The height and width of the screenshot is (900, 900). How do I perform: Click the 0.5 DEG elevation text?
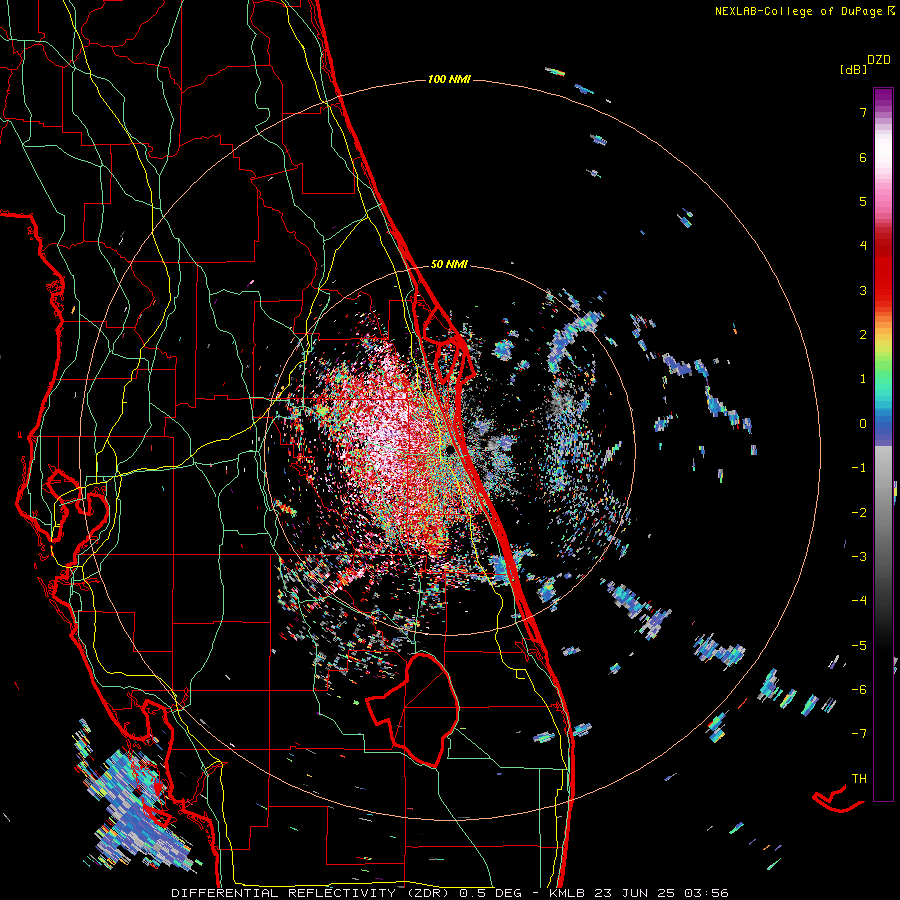point(491,893)
